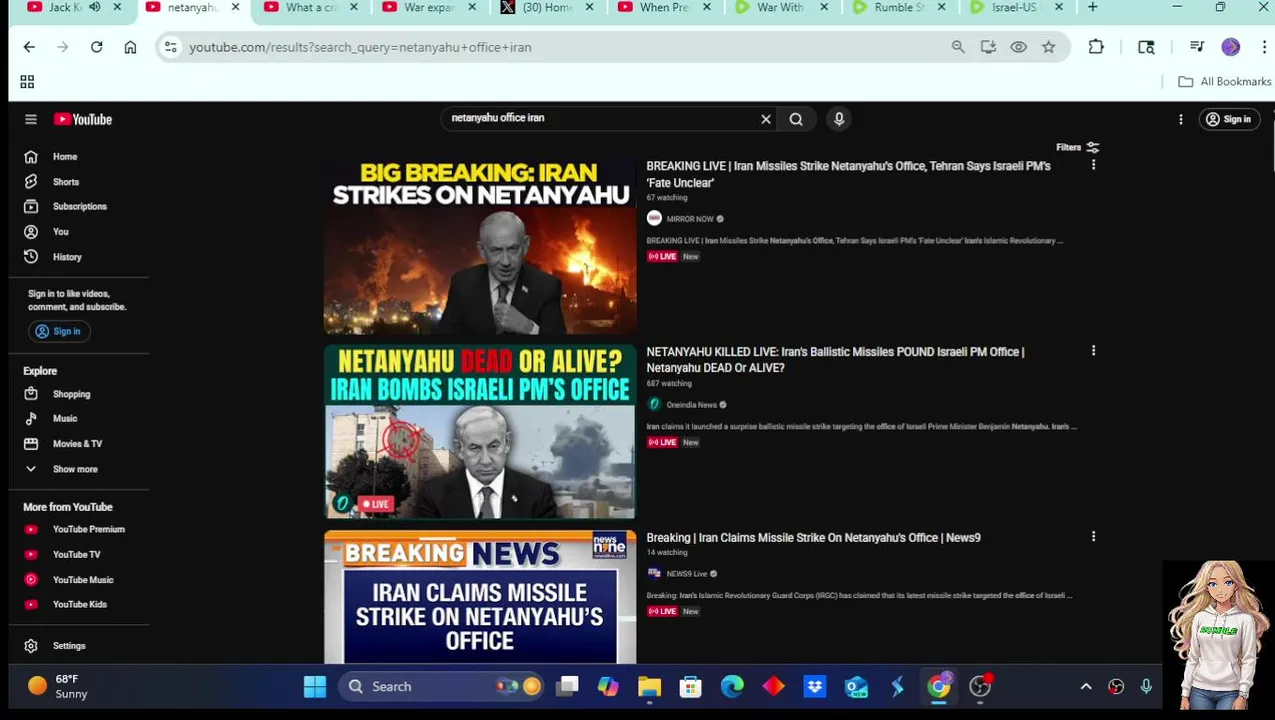Click the YouTube logo
This screenshot has width=1275, height=720.
[83, 119]
